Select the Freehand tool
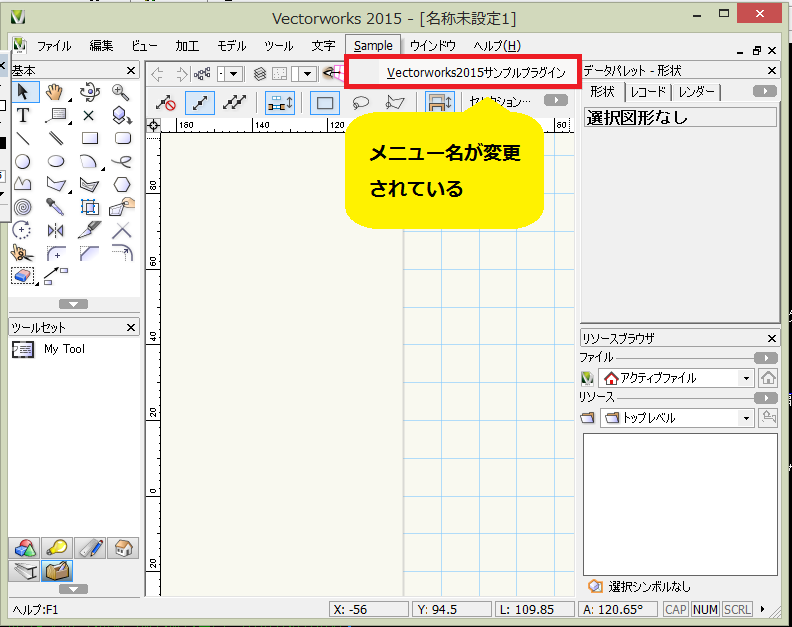Image resolution: width=792 pixels, height=627 pixels. [122, 162]
